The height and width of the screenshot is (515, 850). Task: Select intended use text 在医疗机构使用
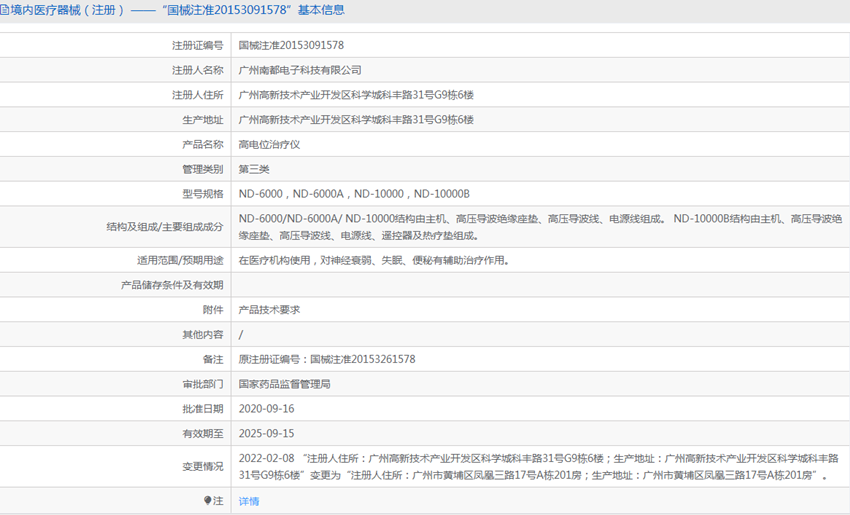pos(374,261)
